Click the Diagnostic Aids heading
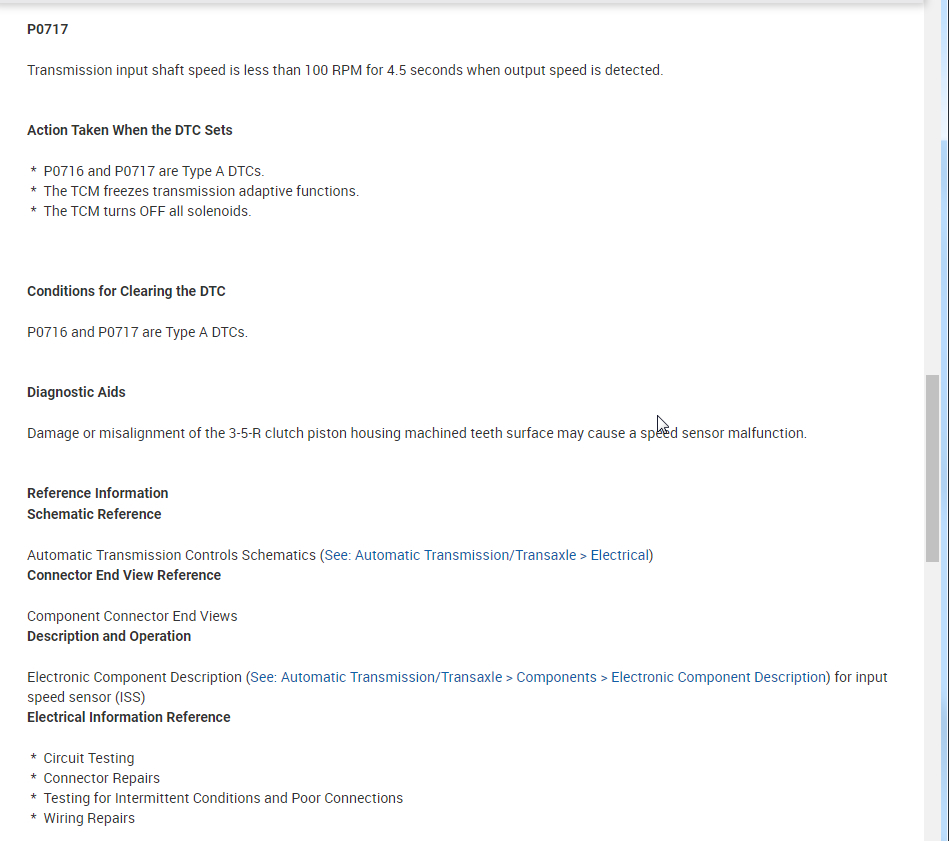 [76, 392]
